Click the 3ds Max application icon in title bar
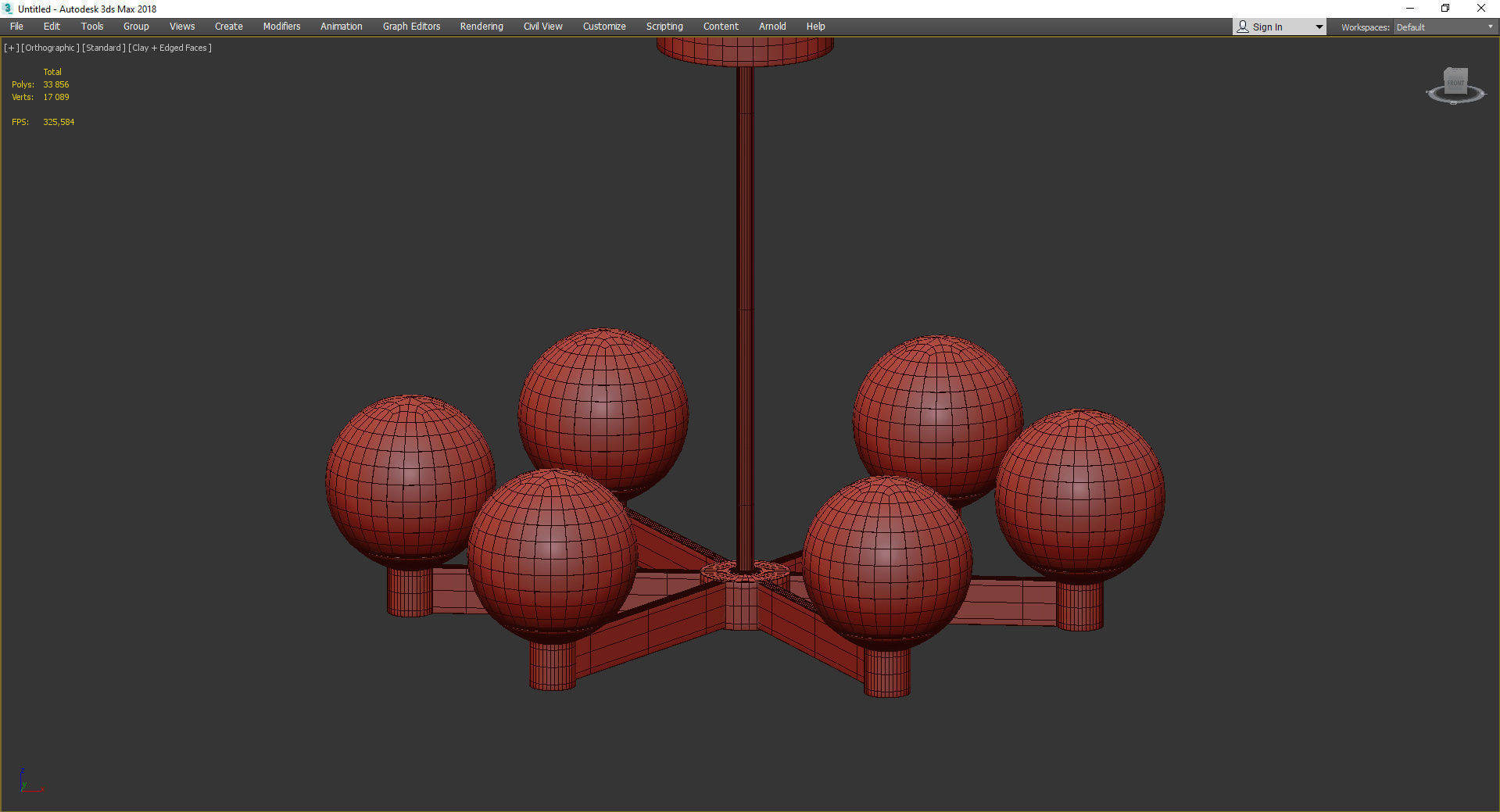The image size is (1500, 812). pos(8,9)
